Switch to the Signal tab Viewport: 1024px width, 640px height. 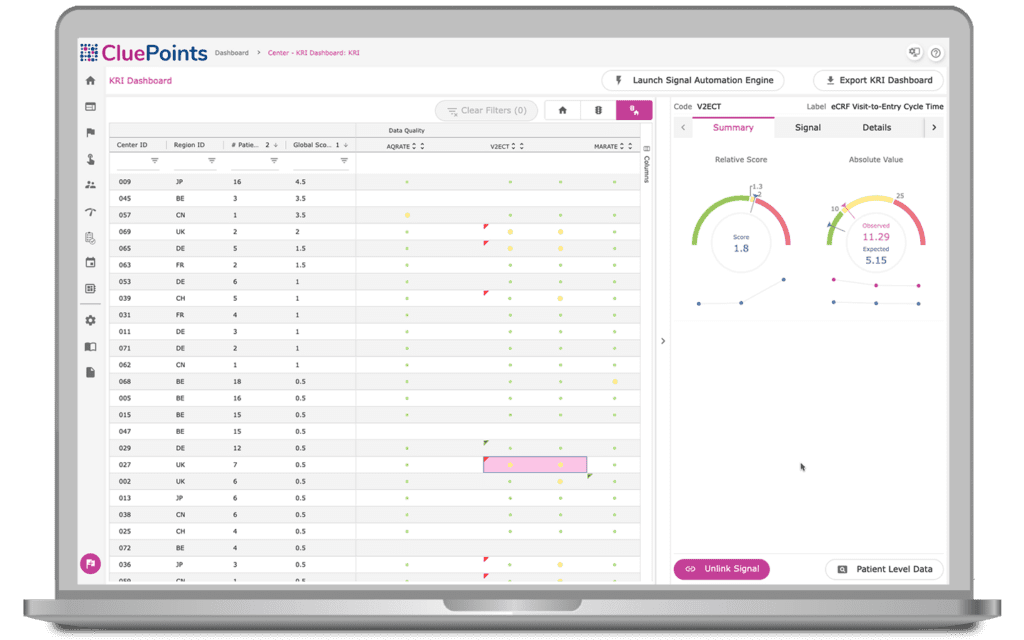[x=808, y=127]
